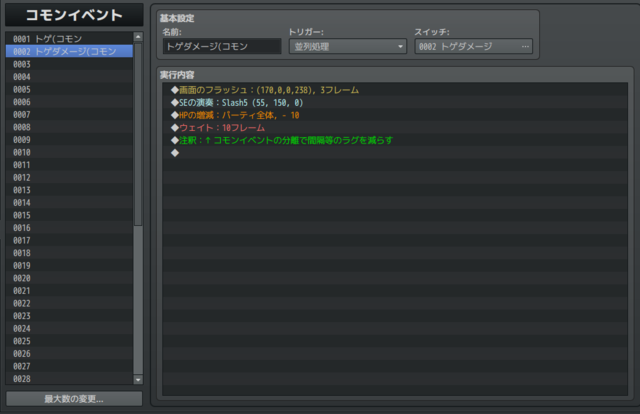Select empty common event 0006

(x=69, y=102)
